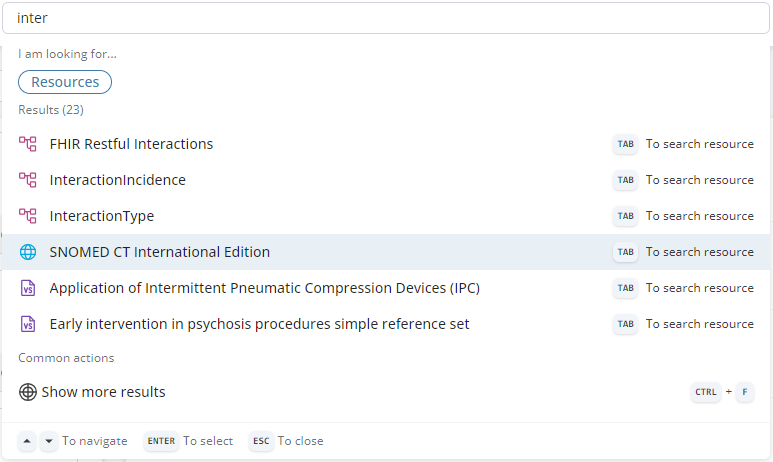Toggle the Resources filter chip
This screenshot has width=773, height=462.
click(65, 82)
